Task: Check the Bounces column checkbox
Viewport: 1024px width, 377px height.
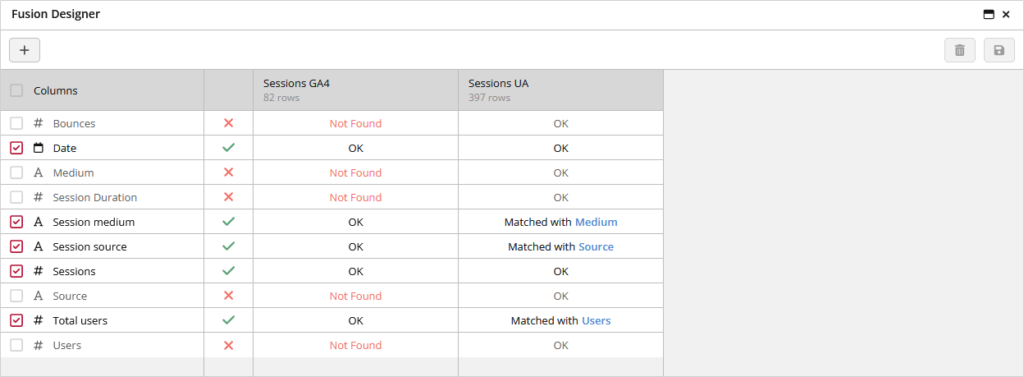Action: pyautogui.click(x=16, y=123)
